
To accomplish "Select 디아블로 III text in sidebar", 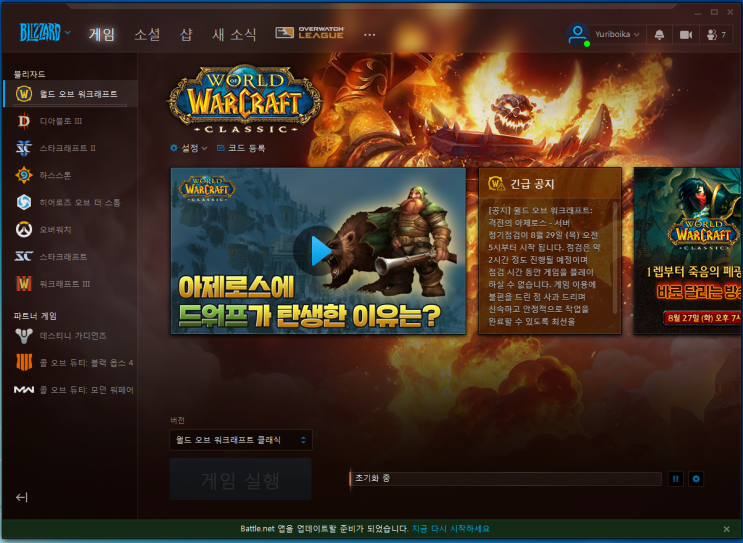I will (x=61, y=121).
